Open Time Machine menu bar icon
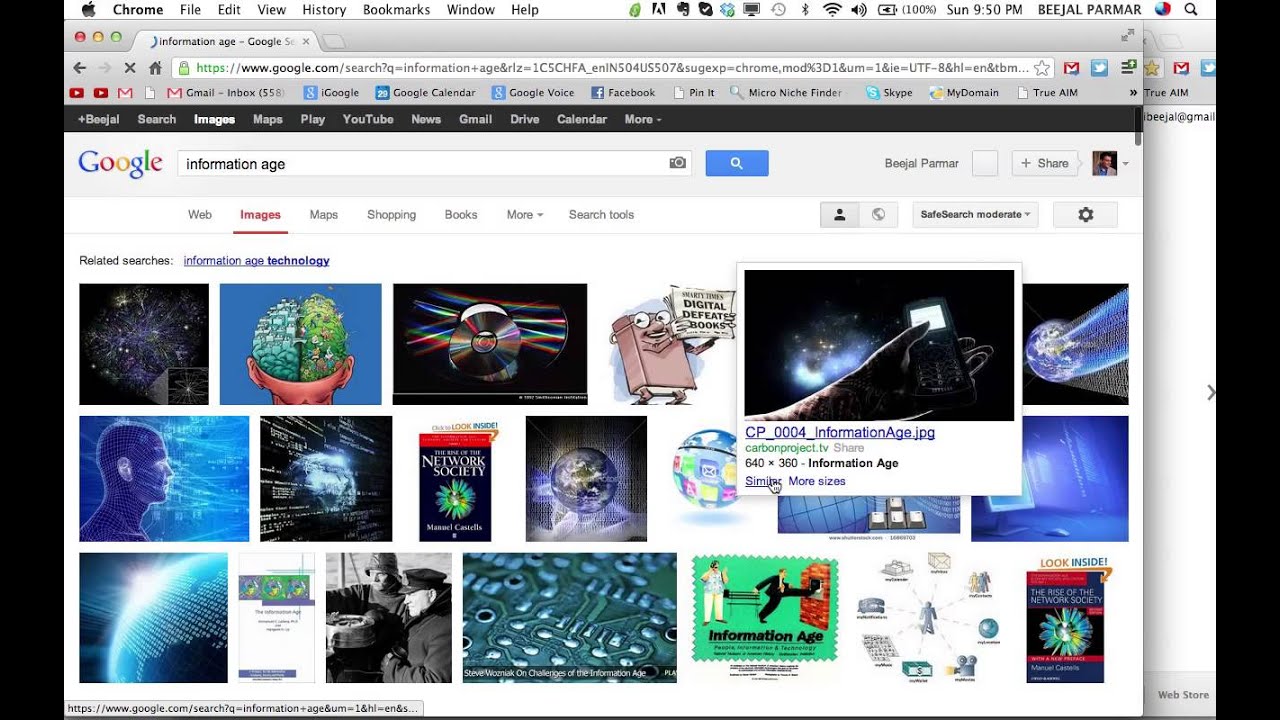Screen dimensions: 1280x720 click(x=777, y=10)
